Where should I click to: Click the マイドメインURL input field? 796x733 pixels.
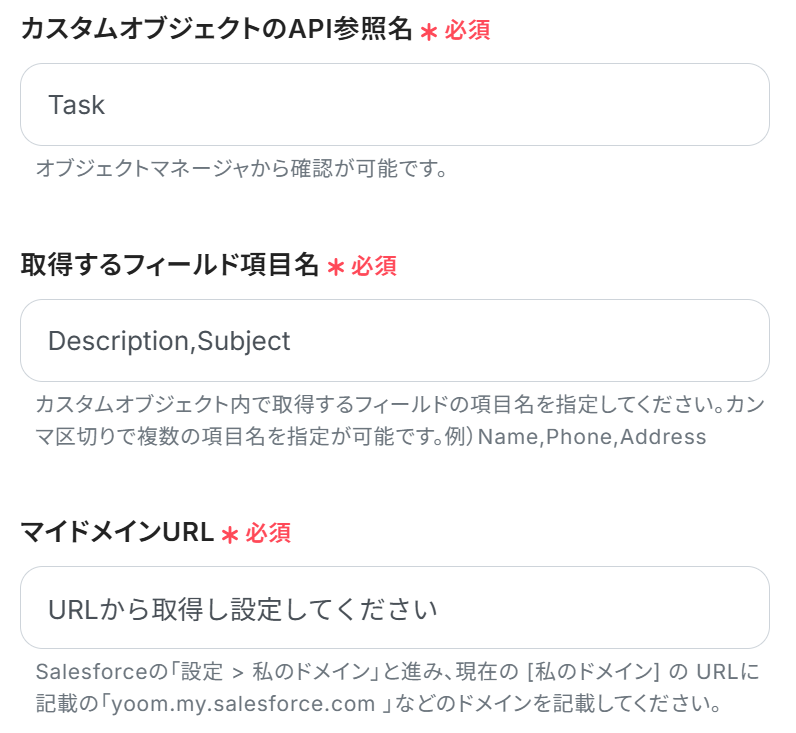pos(394,608)
